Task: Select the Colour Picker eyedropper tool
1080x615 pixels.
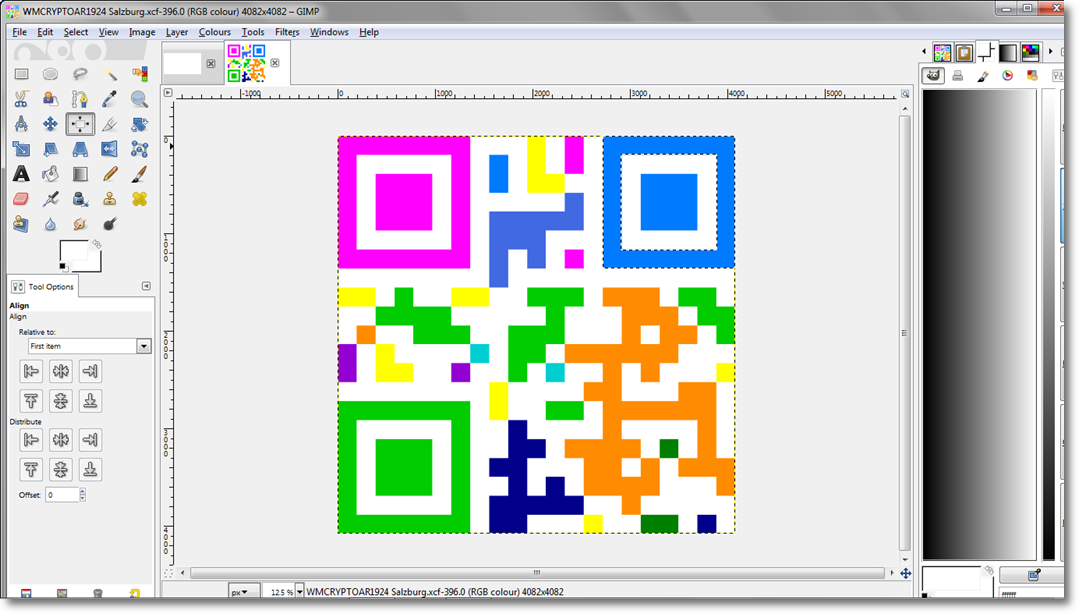Action: [x=110, y=99]
